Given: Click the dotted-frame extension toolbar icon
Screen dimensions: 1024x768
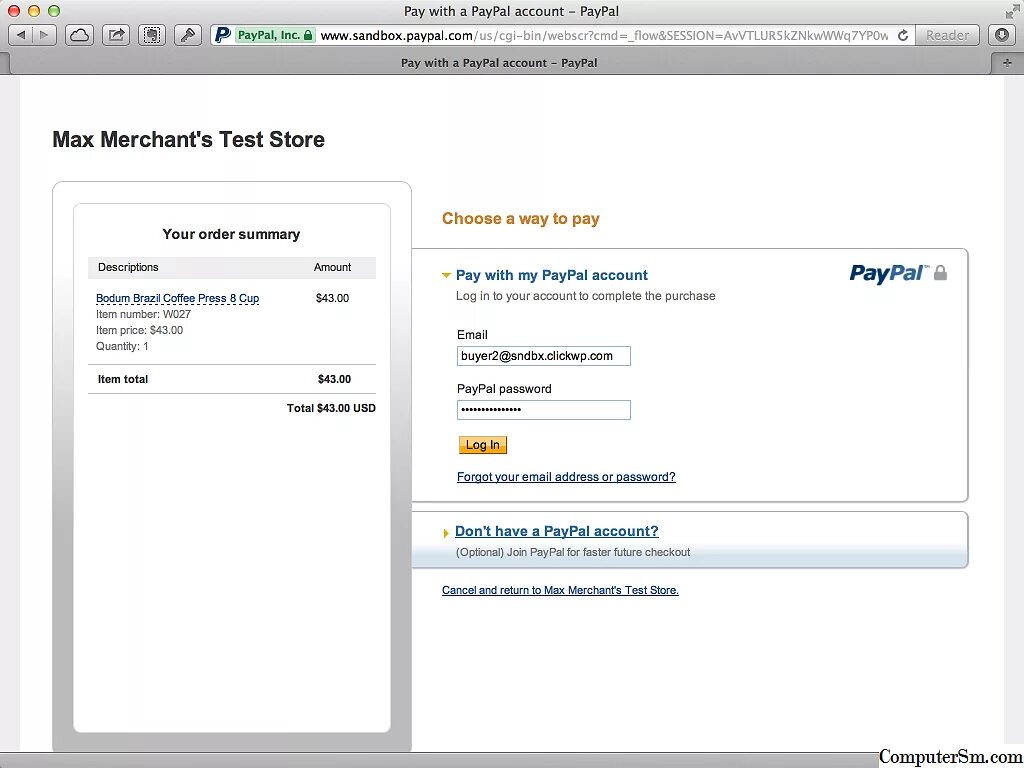Looking at the screenshot, I should (152, 35).
